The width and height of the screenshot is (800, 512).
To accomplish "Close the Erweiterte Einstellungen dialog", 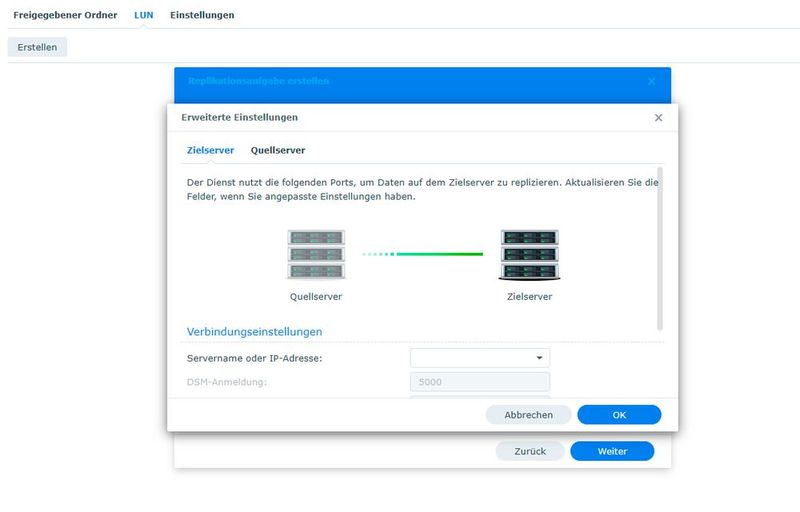I will click(658, 118).
